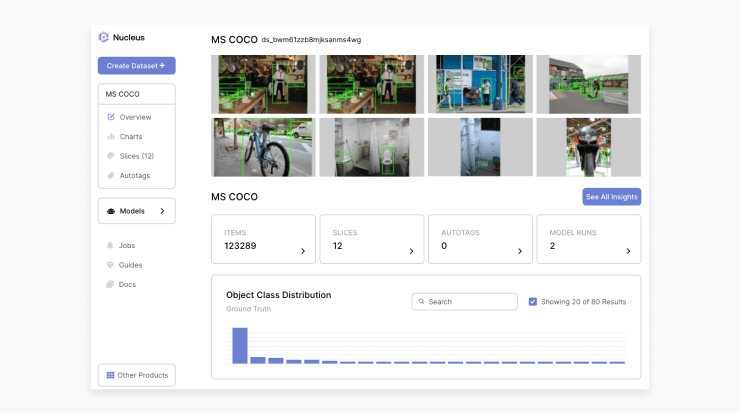Open the Slices card arrow
Image resolution: width=740 pixels, height=414 pixels.
click(412, 251)
